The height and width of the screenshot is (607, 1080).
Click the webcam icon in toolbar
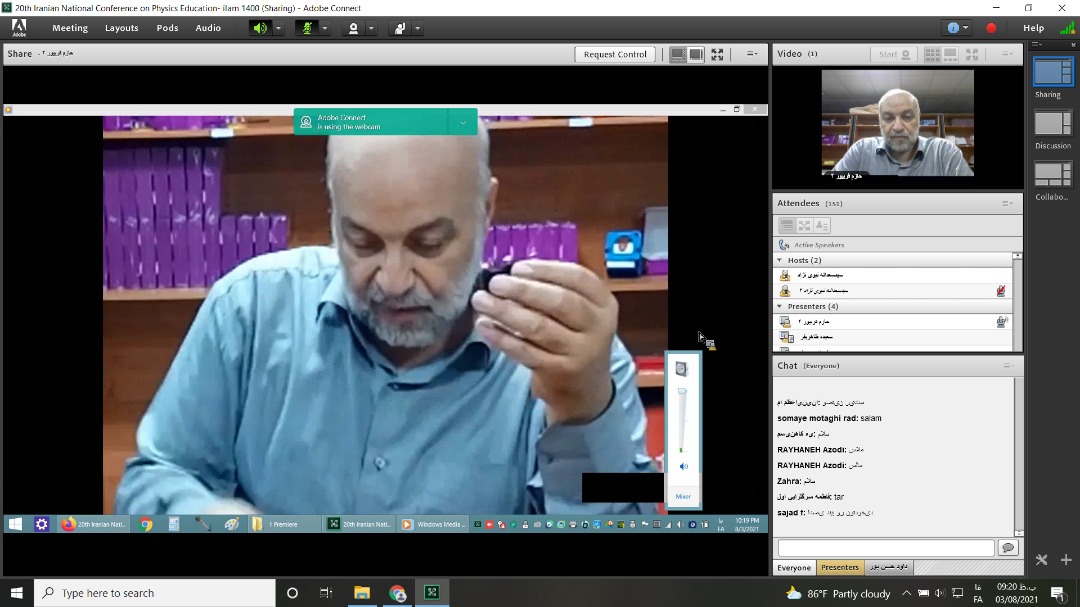click(x=353, y=28)
